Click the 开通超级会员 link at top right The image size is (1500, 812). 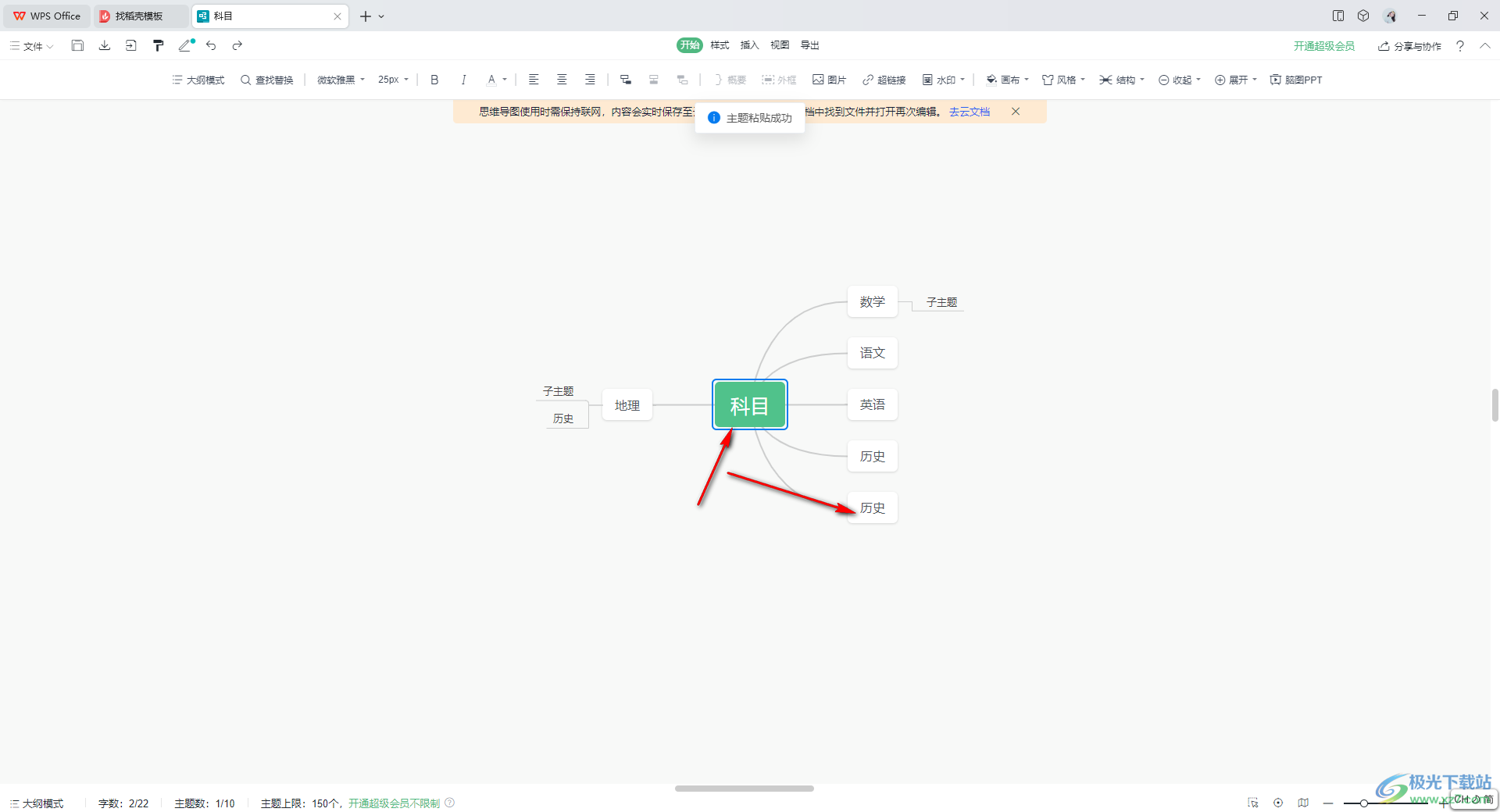[1324, 46]
